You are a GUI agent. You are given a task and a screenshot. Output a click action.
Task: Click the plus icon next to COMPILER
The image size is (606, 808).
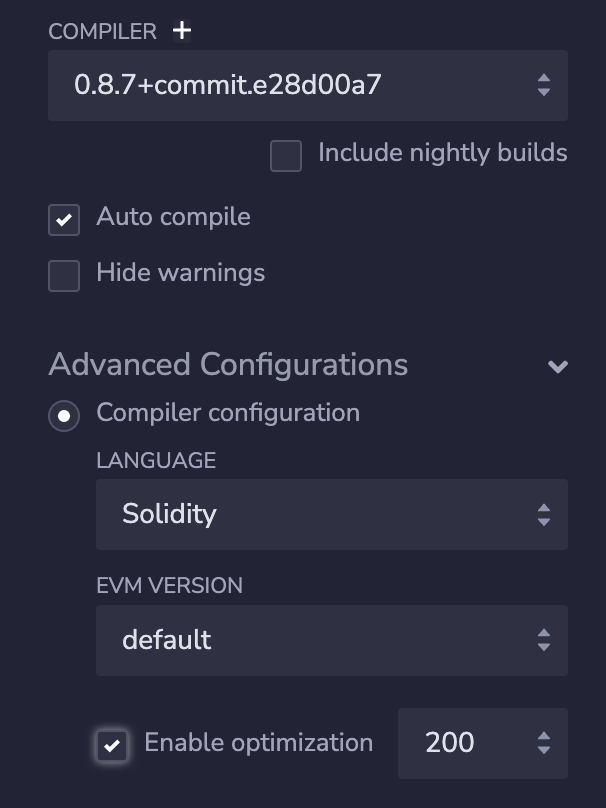pyautogui.click(x=181, y=31)
